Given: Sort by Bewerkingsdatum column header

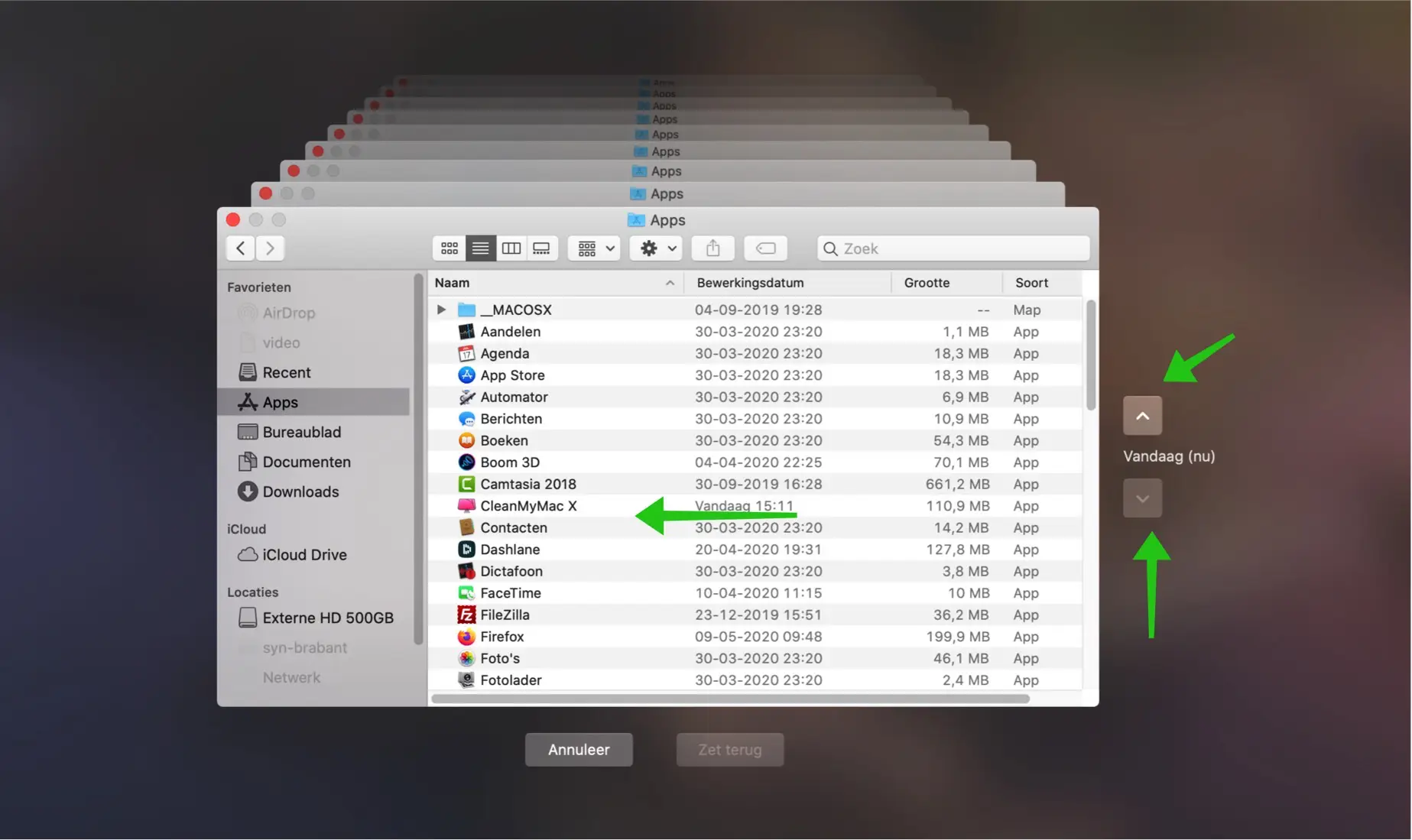Looking at the screenshot, I should 787,283.
